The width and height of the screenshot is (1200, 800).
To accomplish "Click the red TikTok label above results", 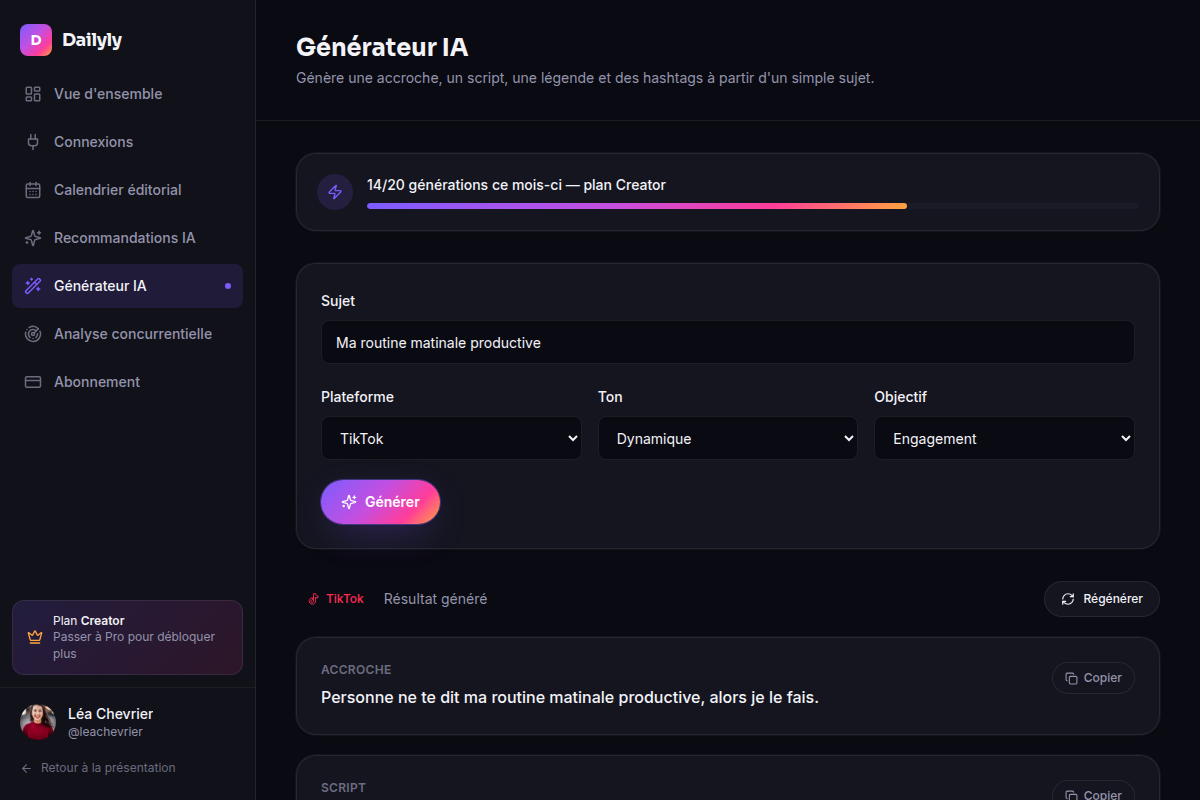I will pyautogui.click(x=345, y=599).
